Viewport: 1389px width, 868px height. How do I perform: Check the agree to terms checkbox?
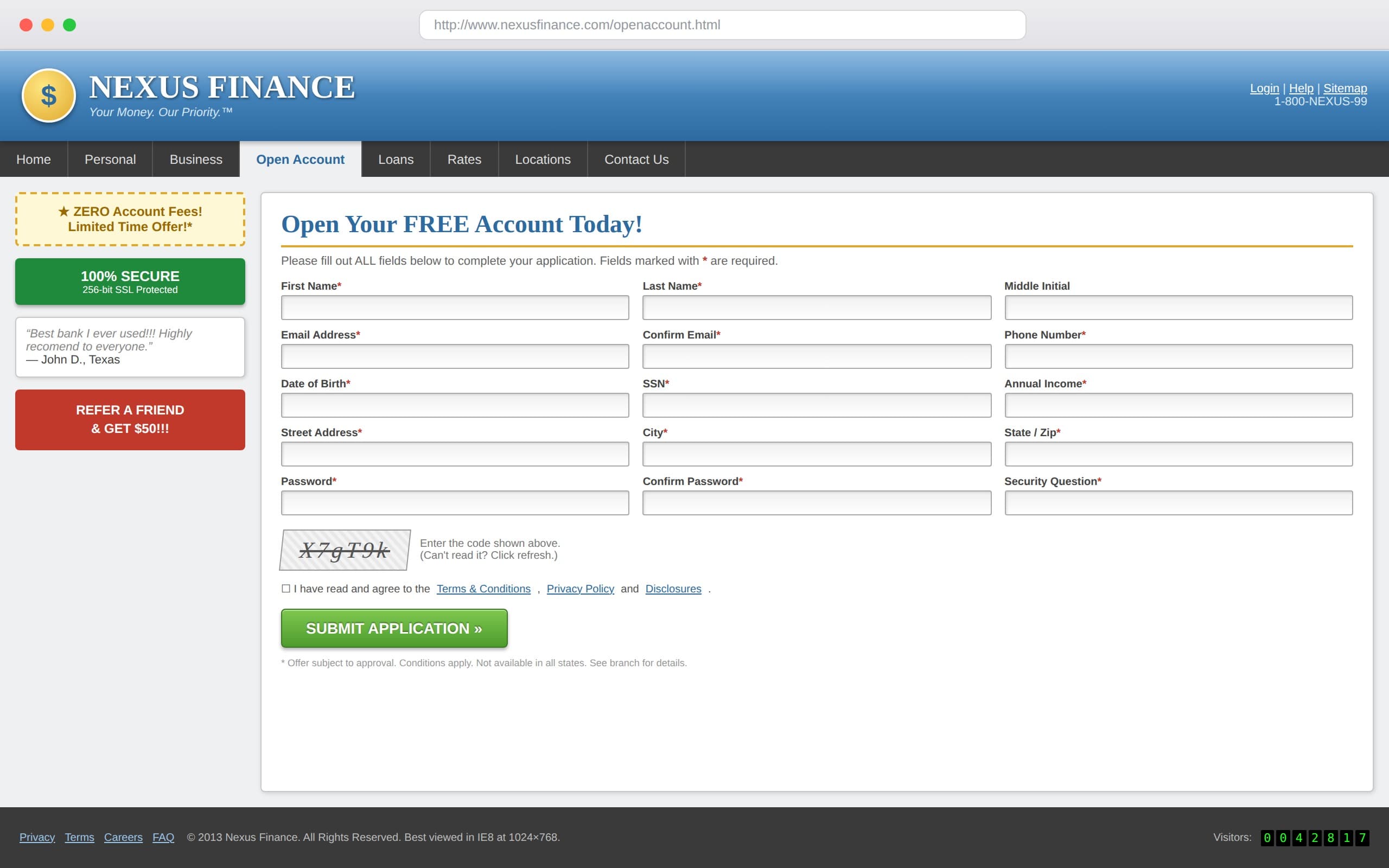point(286,589)
